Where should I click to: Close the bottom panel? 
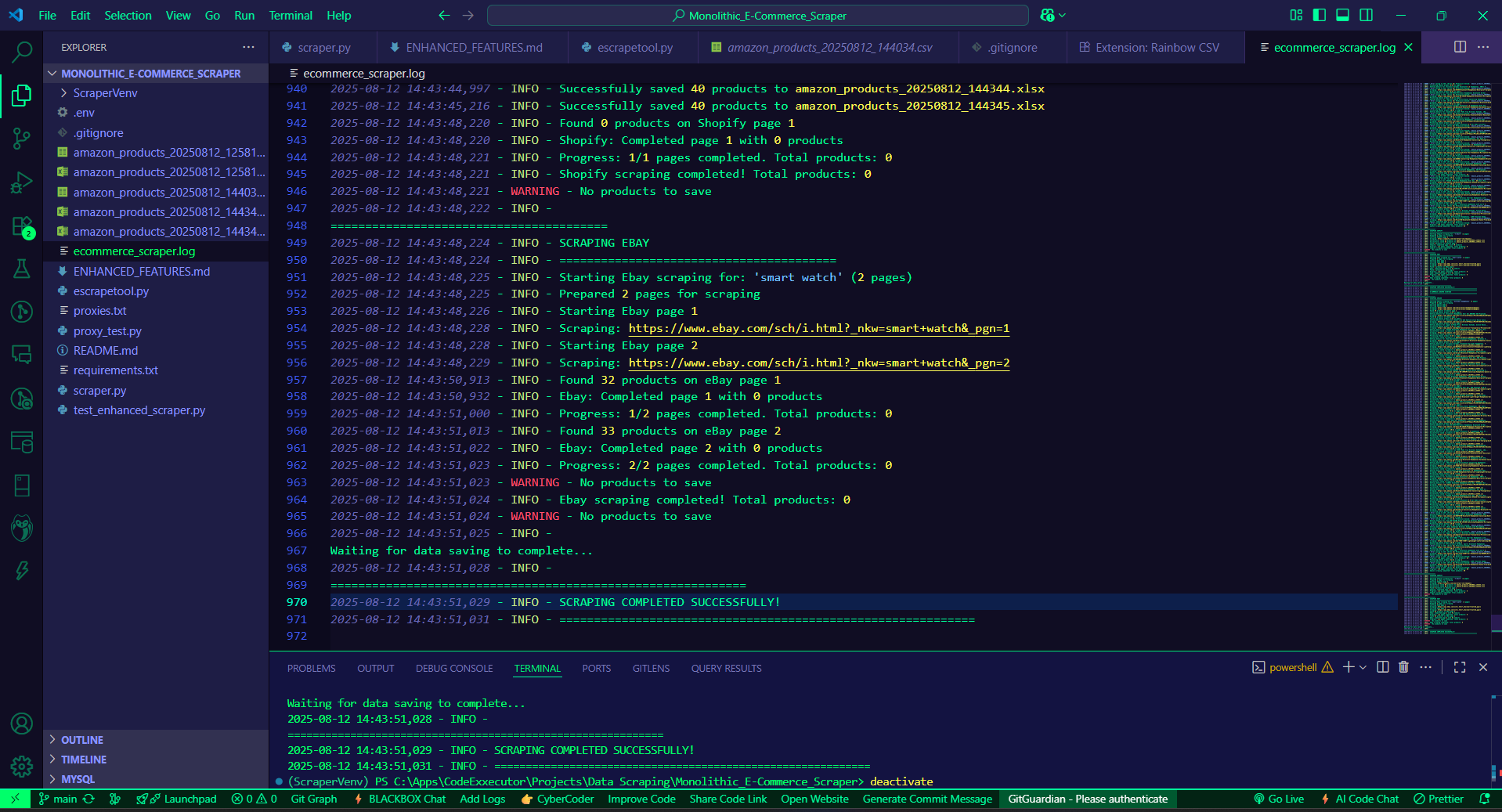[1483, 667]
